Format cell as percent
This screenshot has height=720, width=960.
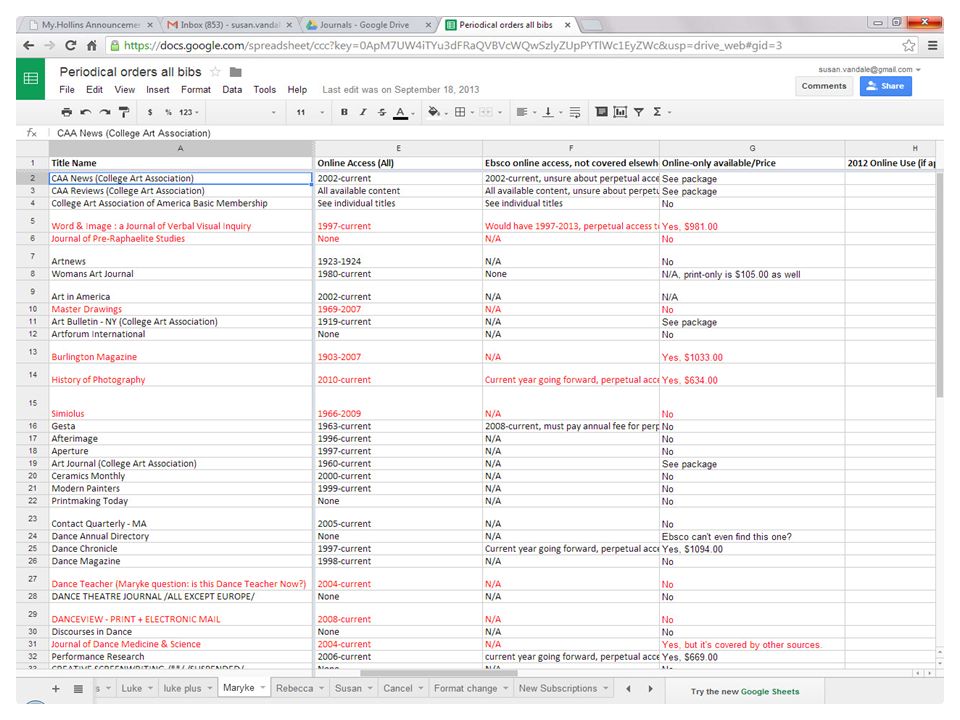click(x=168, y=112)
